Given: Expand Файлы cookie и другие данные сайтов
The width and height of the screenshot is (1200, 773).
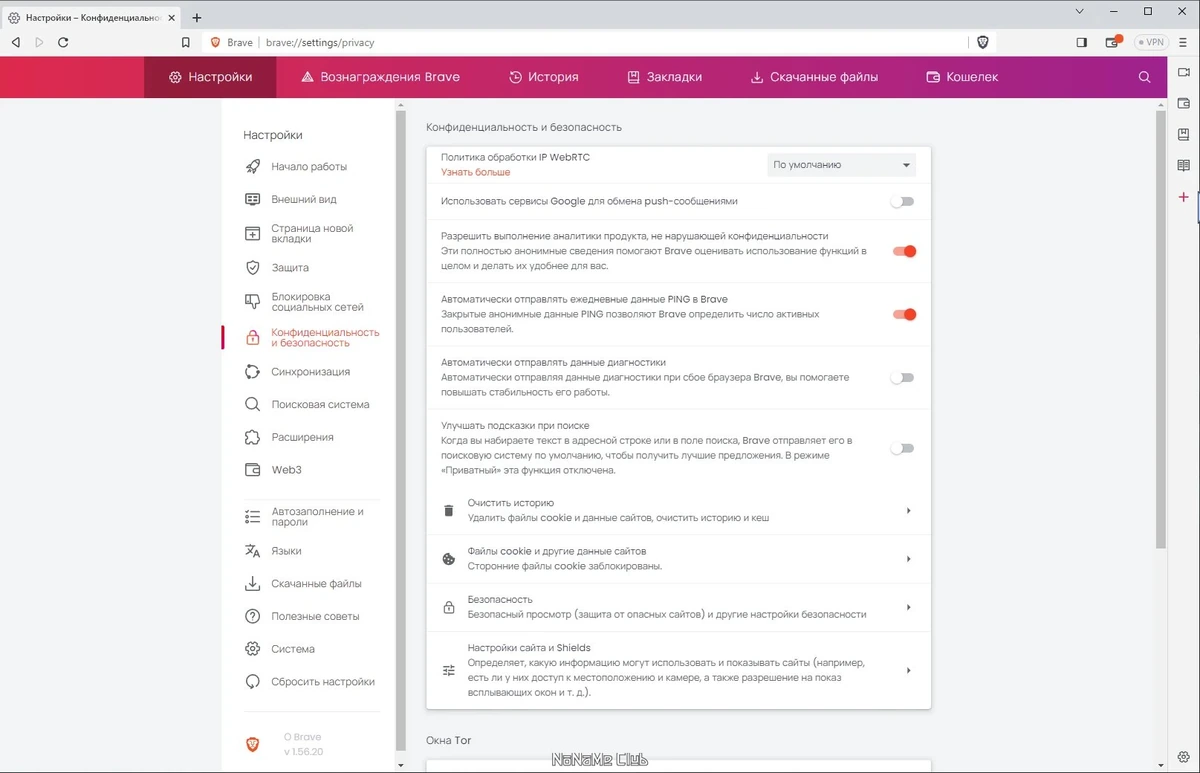Looking at the screenshot, I should [x=678, y=559].
